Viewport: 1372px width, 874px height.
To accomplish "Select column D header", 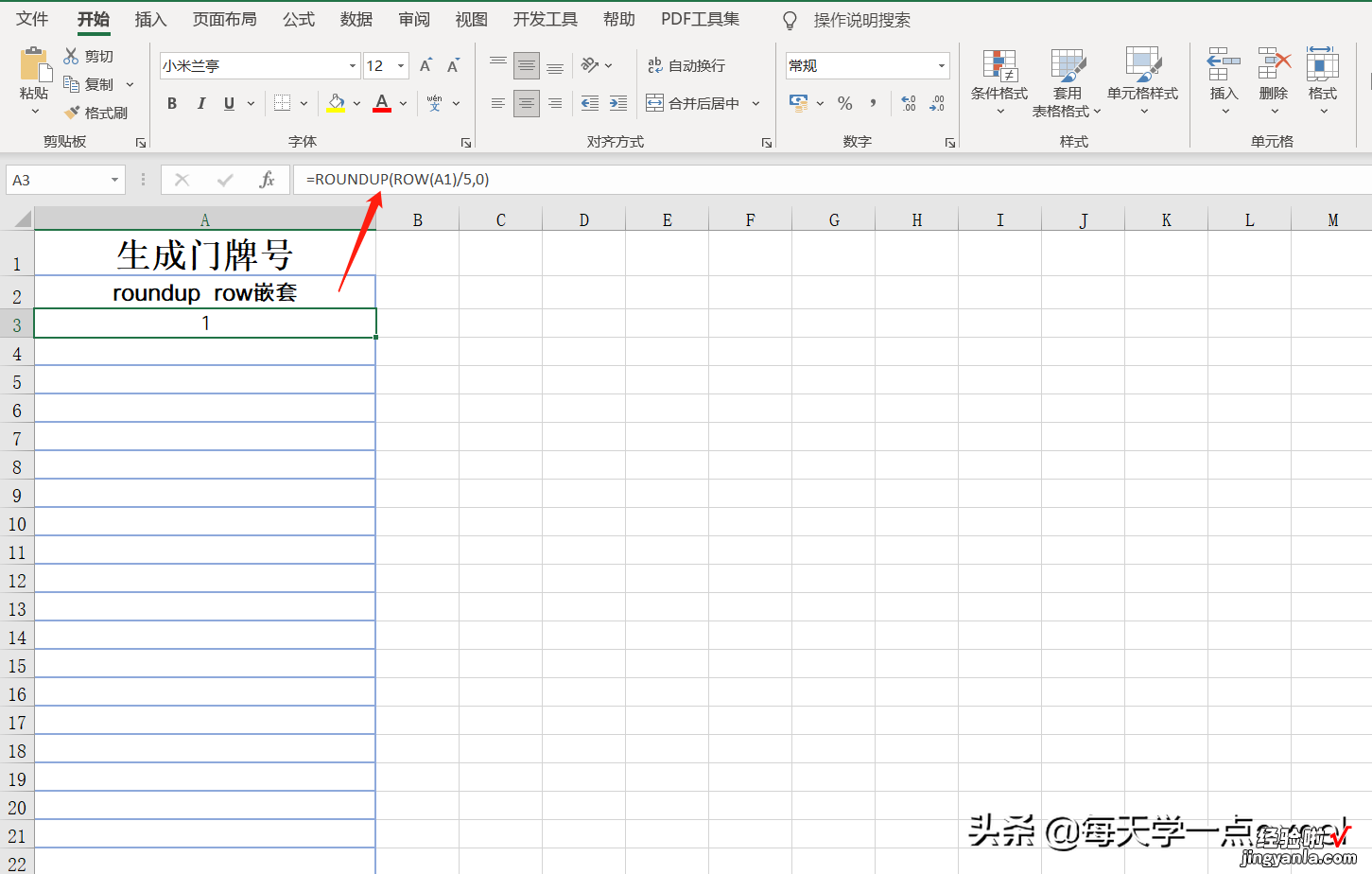I will pyautogui.click(x=584, y=219).
